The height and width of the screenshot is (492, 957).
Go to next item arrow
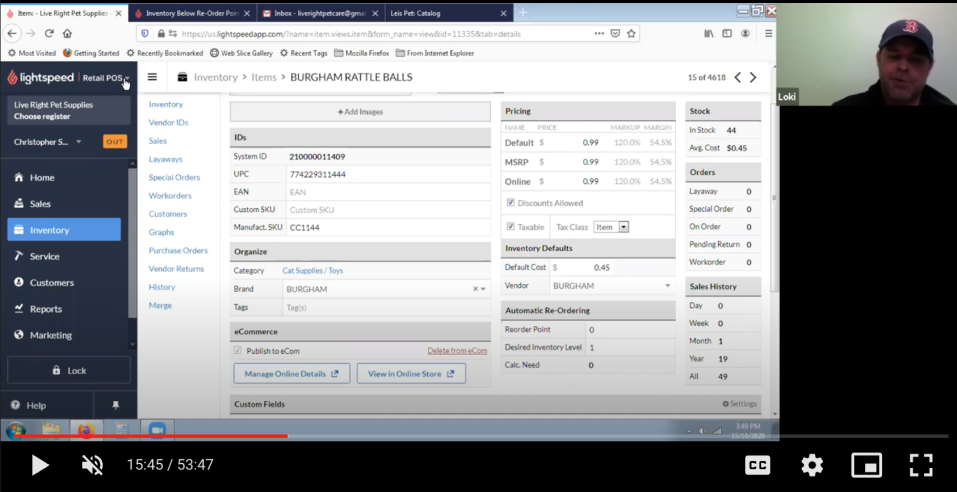click(753, 77)
